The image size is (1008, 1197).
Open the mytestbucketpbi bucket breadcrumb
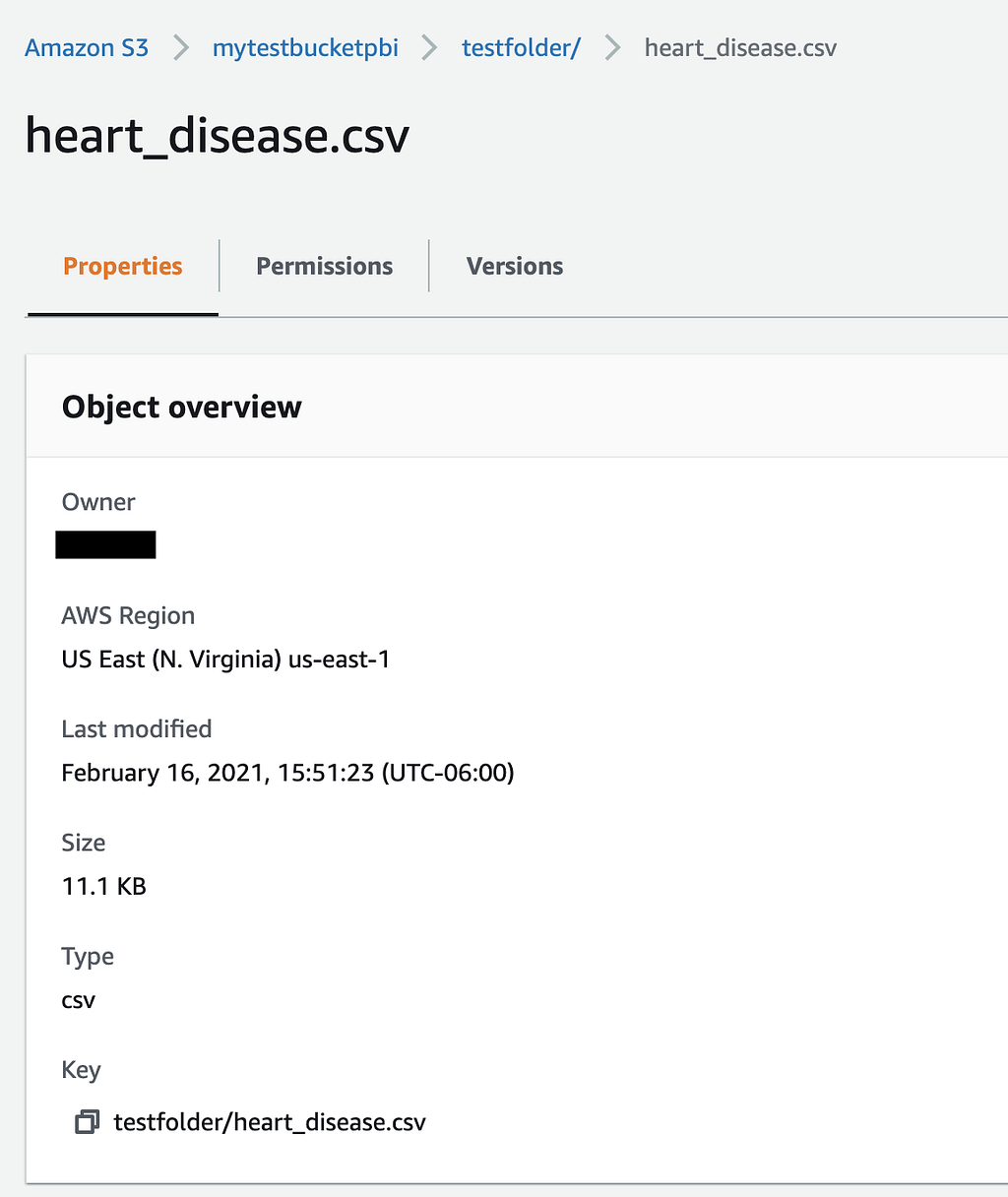[x=305, y=48]
